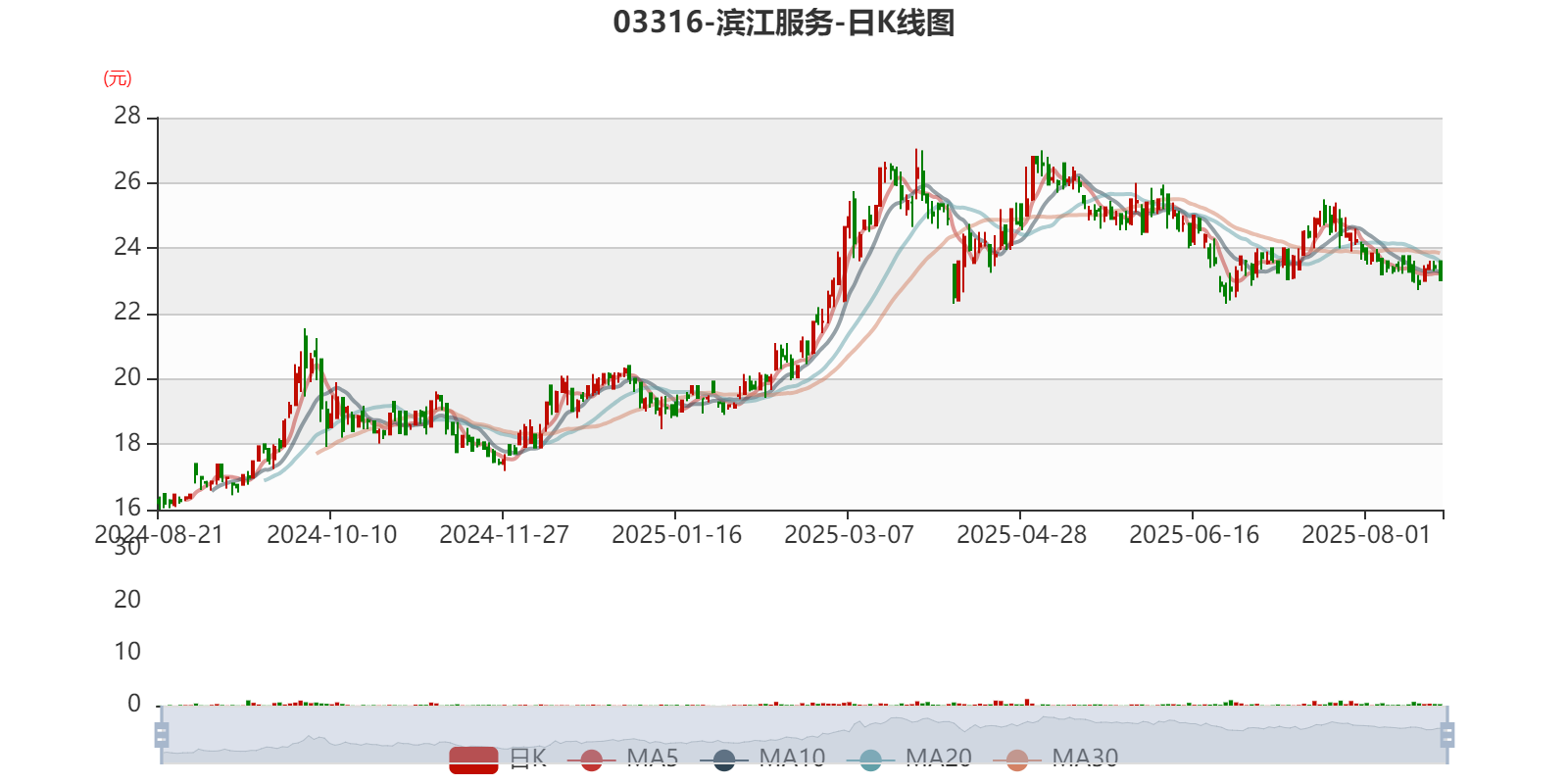The height and width of the screenshot is (784, 1568).
Task: Click the 20 volume axis label
Action: tap(127, 600)
